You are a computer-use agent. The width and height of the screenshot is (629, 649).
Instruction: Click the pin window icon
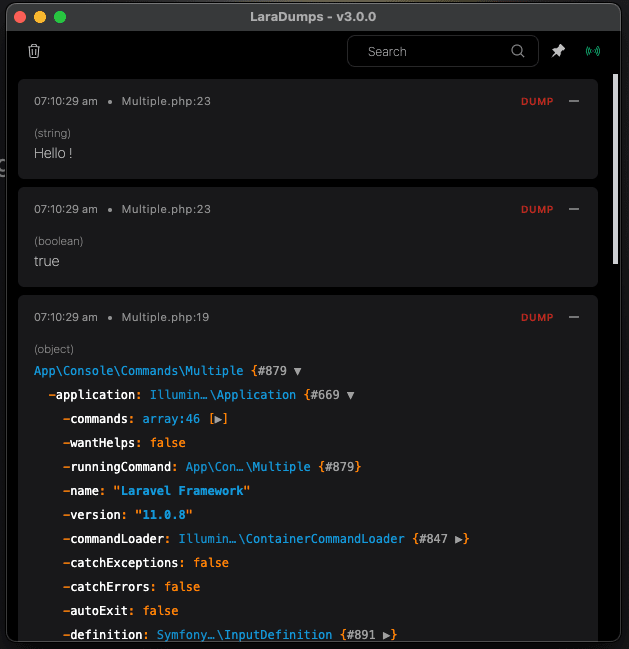coord(559,51)
